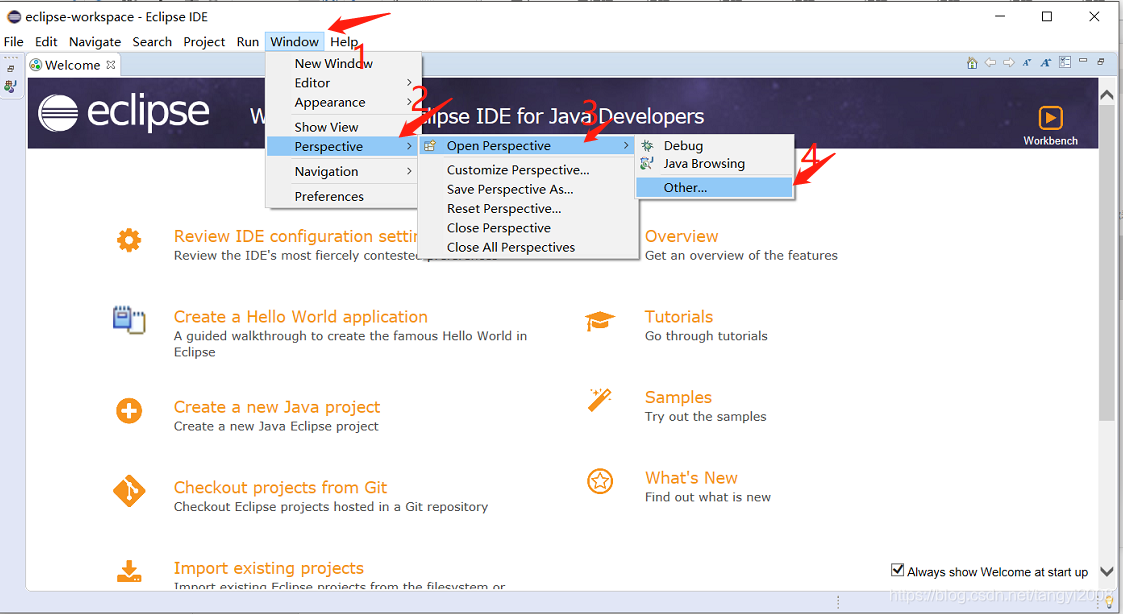
Task: Open the What's New link
Action: [691, 478]
